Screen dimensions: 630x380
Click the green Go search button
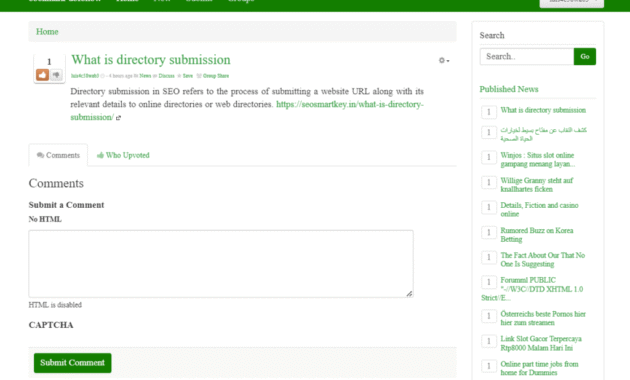pyautogui.click(x=585, y=57)
